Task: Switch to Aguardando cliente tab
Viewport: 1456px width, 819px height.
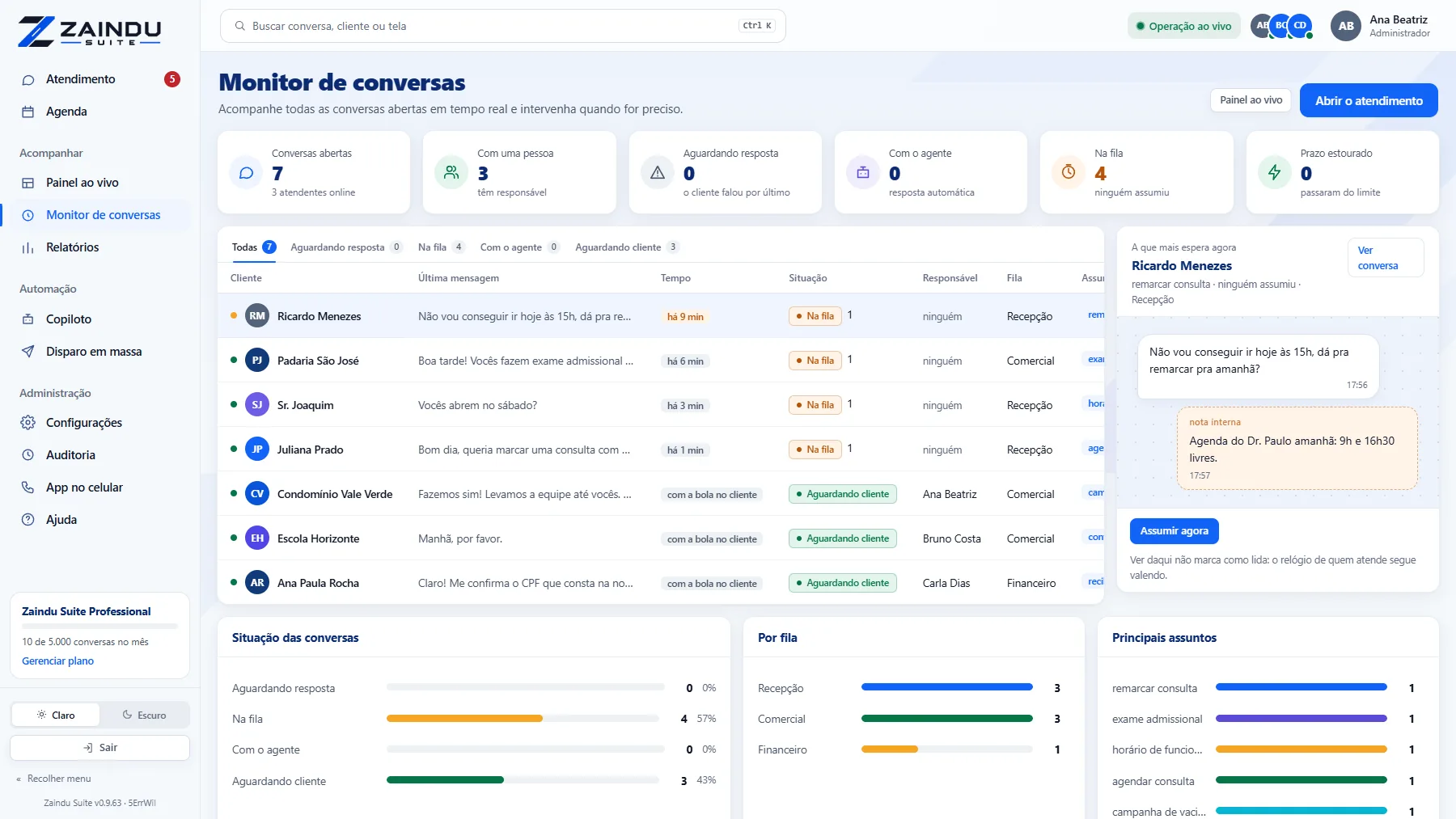Action: point(627,247)
